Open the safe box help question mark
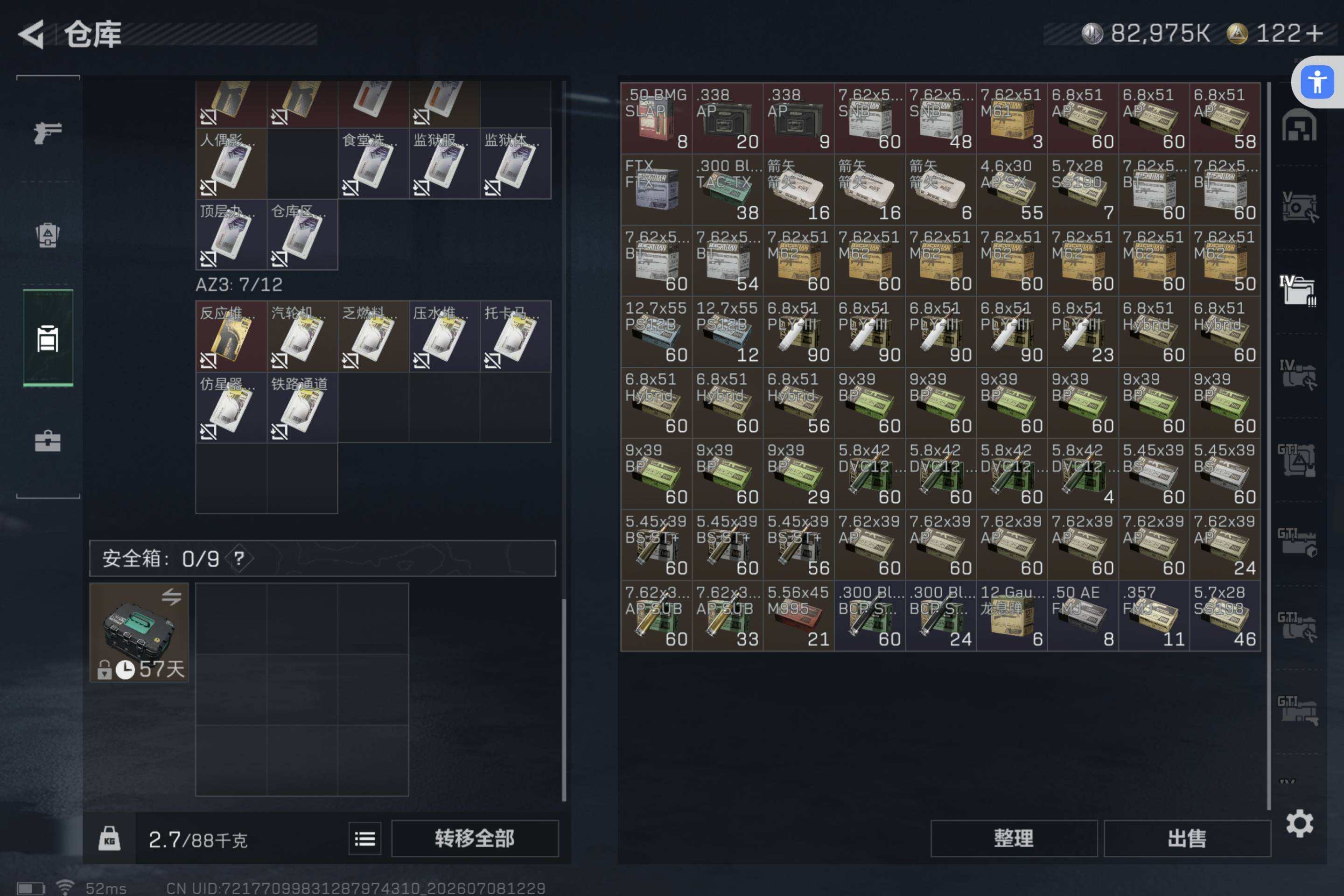1344x896 pixels. click(x=239, y=558)
